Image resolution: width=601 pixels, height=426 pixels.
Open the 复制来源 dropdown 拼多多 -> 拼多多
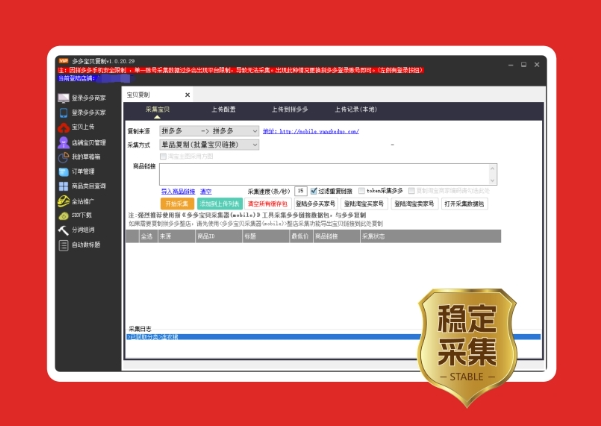point(209,131)
